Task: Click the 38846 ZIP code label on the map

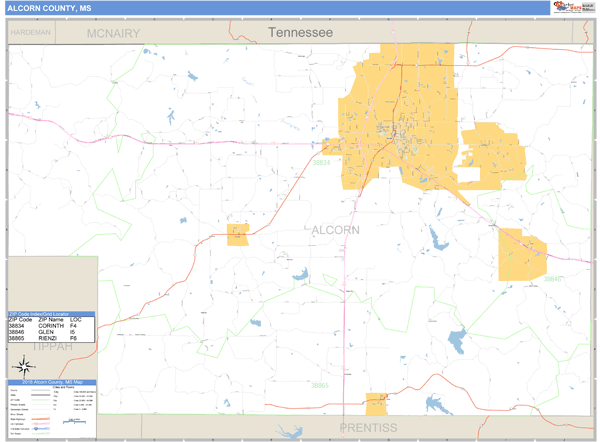Action: [x=552, y=279]
